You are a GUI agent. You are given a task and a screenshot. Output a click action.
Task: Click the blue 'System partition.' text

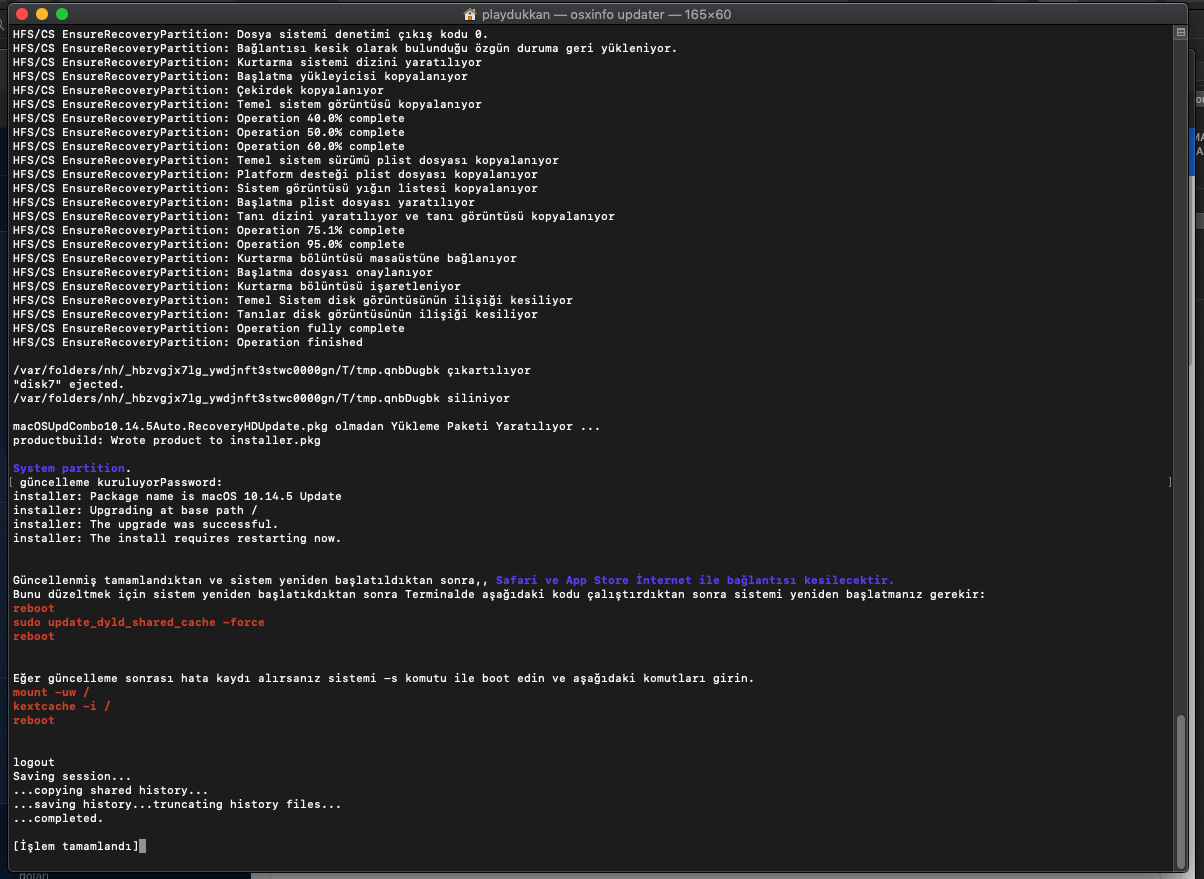(x=71, y=468)
